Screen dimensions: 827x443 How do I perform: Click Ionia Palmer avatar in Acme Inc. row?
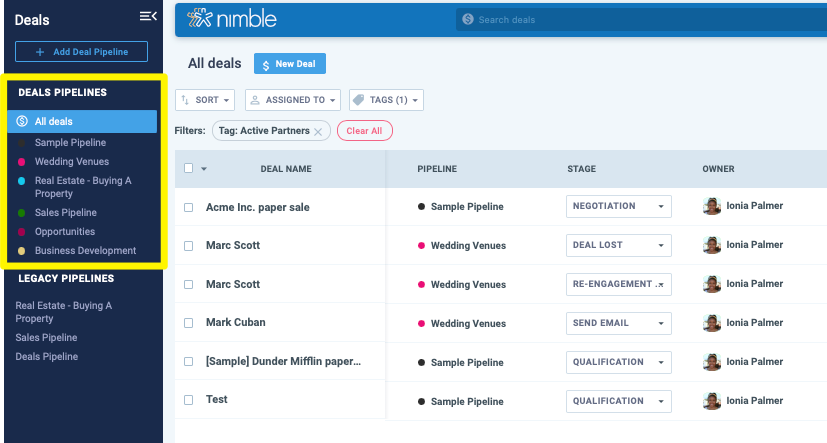pos(712,206)
